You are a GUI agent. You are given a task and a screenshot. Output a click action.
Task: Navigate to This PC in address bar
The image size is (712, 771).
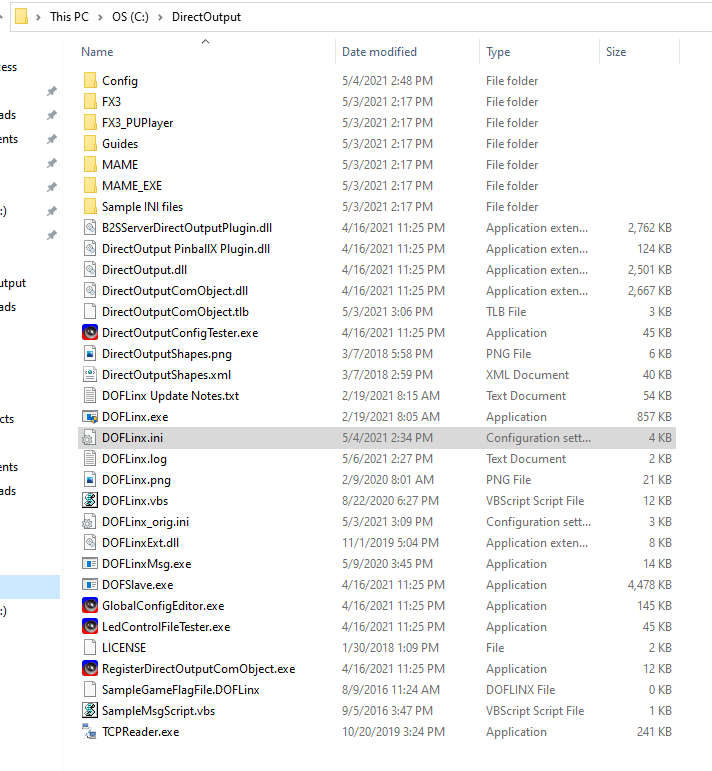pos(69,17)
